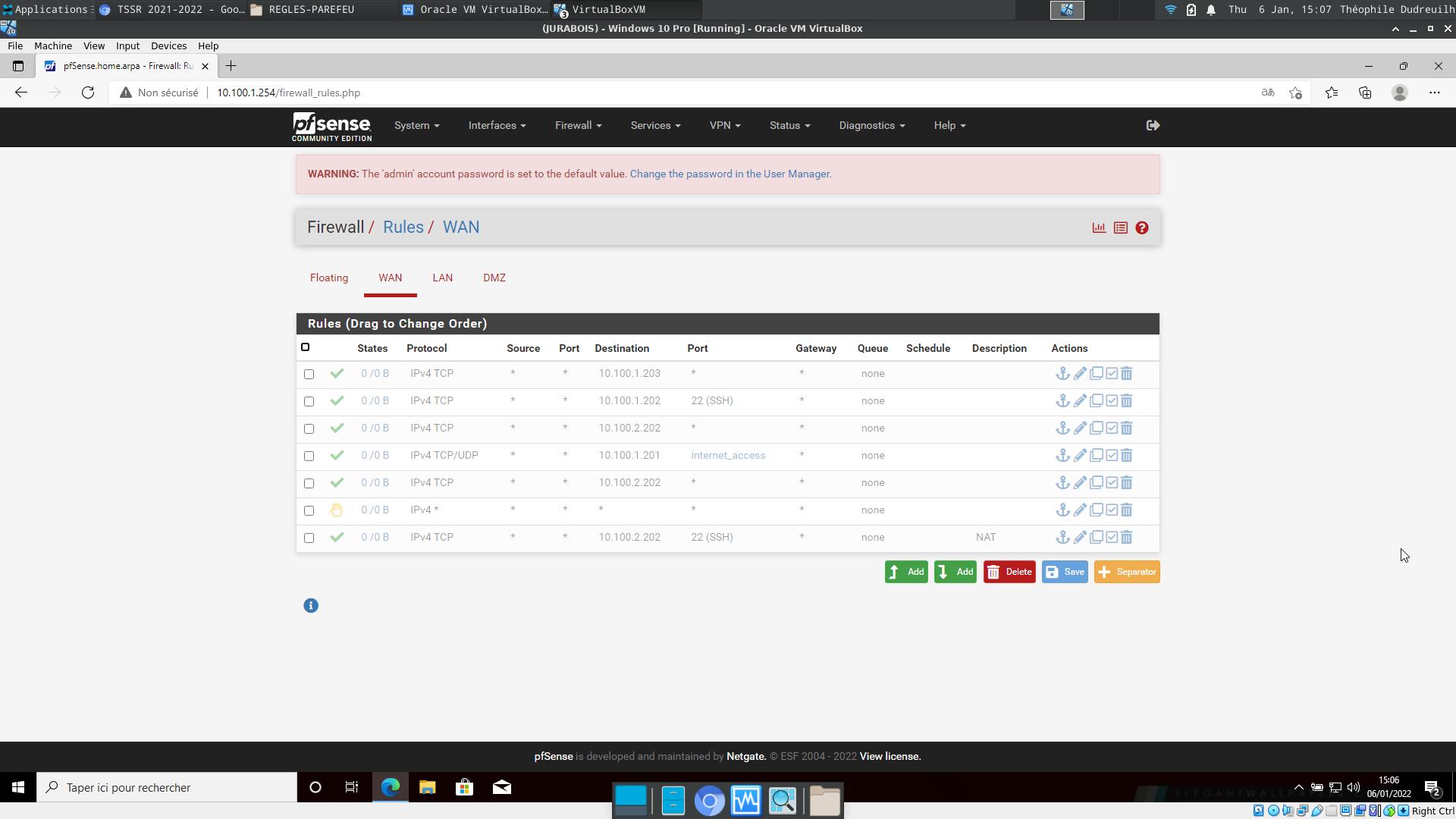Click the orange Separator button

[1126, 572]
